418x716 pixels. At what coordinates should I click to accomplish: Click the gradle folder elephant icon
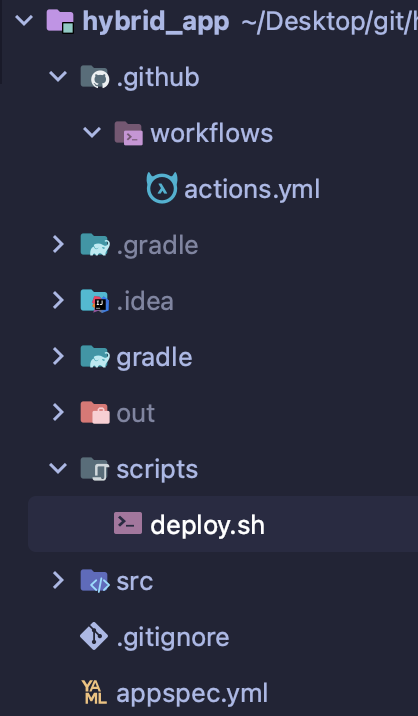click(x=95, y=357)
